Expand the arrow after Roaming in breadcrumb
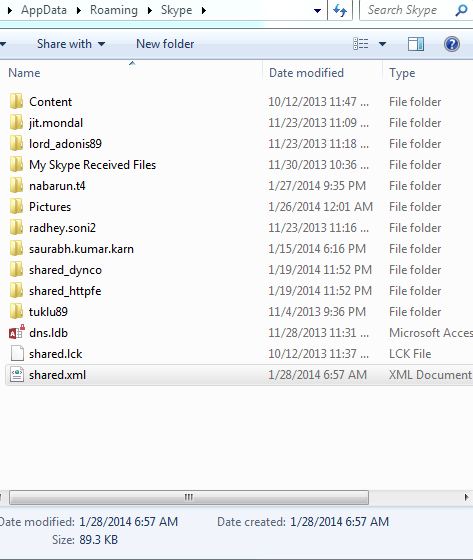This screenshot has width=473, height=560. [150, 10]
